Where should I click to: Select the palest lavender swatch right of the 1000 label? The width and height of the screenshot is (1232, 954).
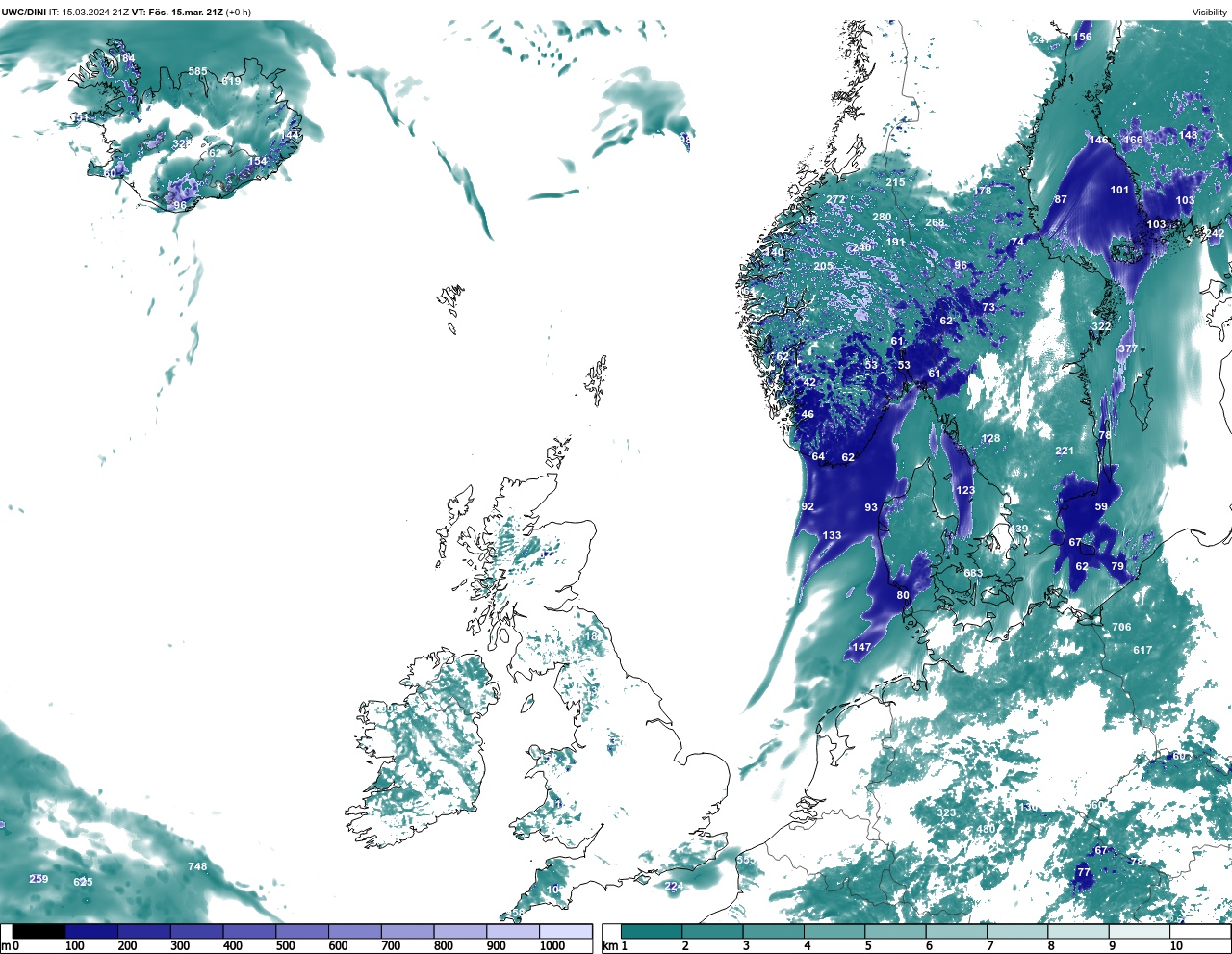(565, 931)
